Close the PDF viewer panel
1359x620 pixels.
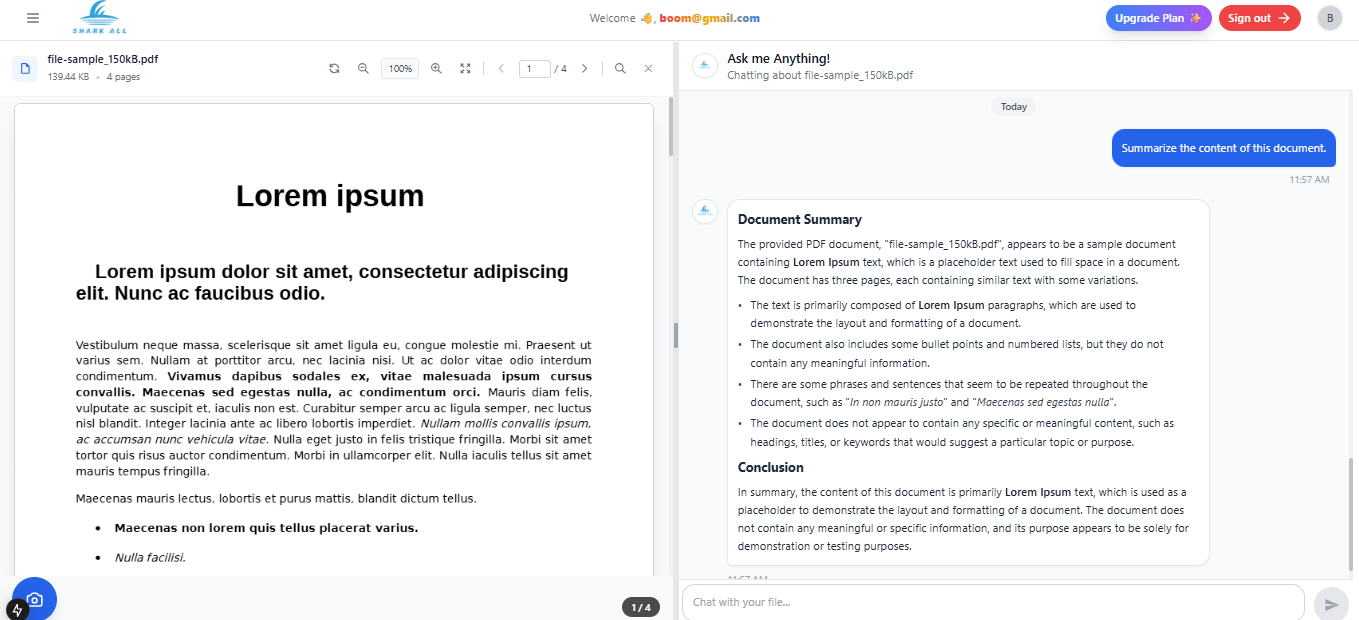tap(648, 69)
